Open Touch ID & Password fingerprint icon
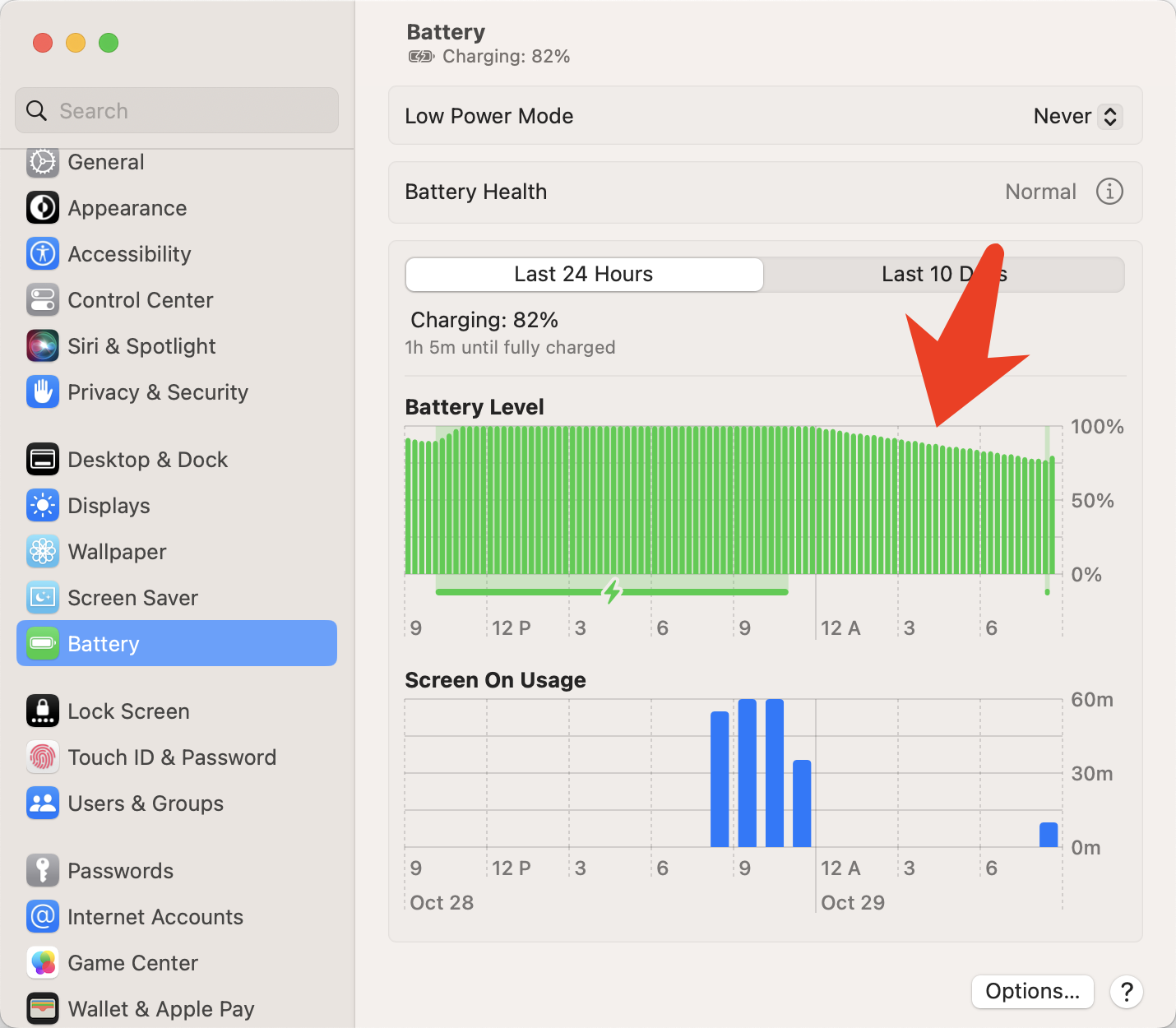1176x1028 pixels. (43, 757)
